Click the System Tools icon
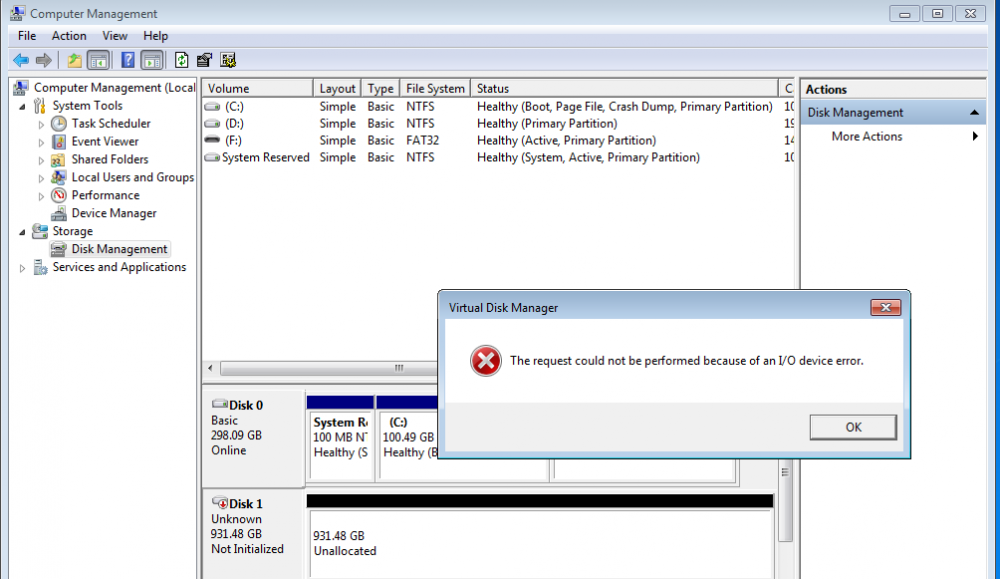Viewport: 1000px width, 579px height. coord(40,105)
